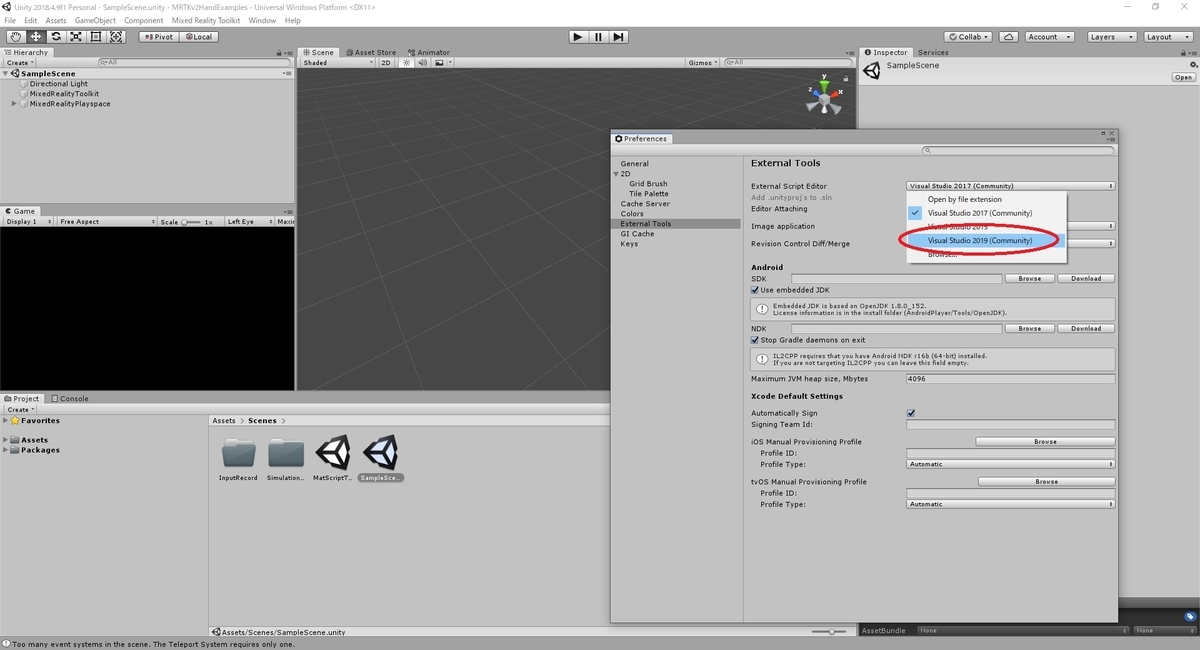Expand the Favorites tree in Project
The image size is (1200, 650).
coord(5,421)
